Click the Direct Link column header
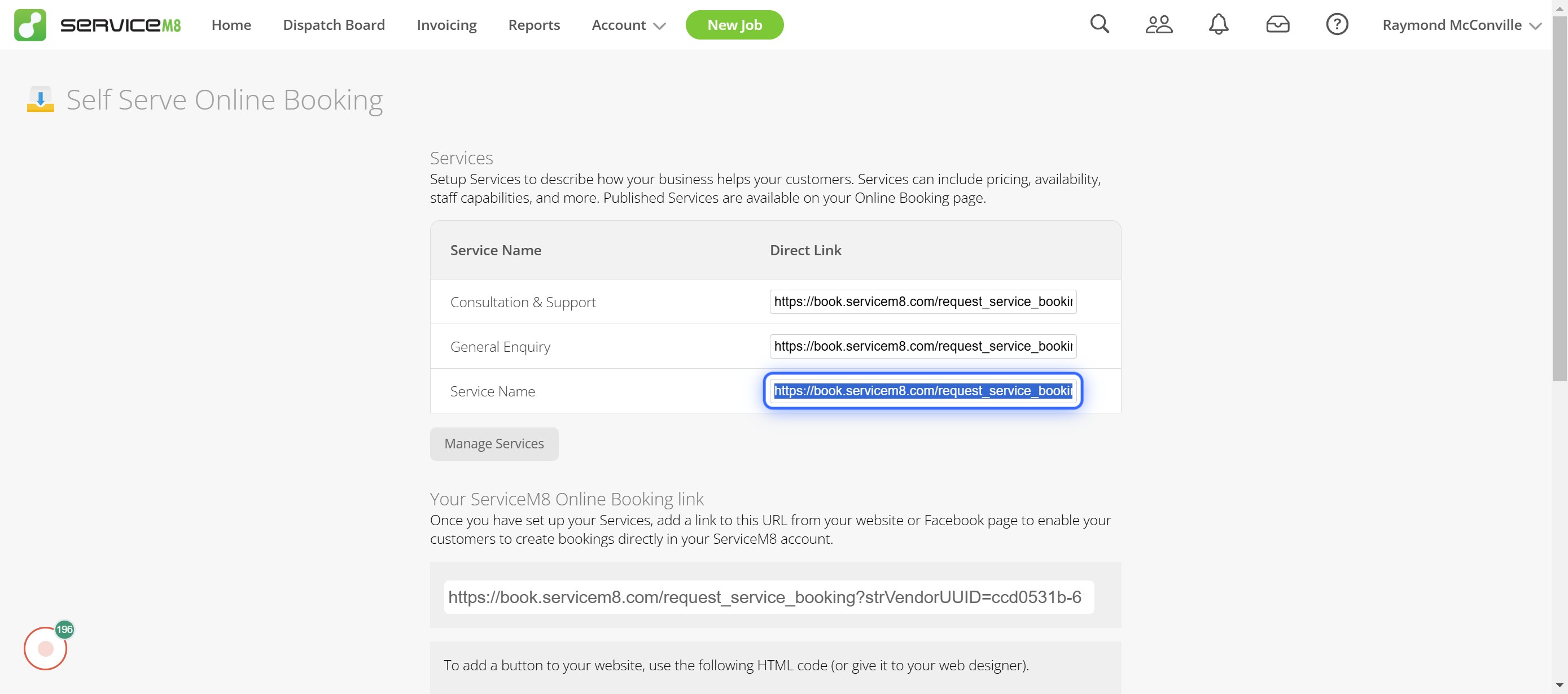The height and width of the screenshot is (694, 1568). click(805, 250)
